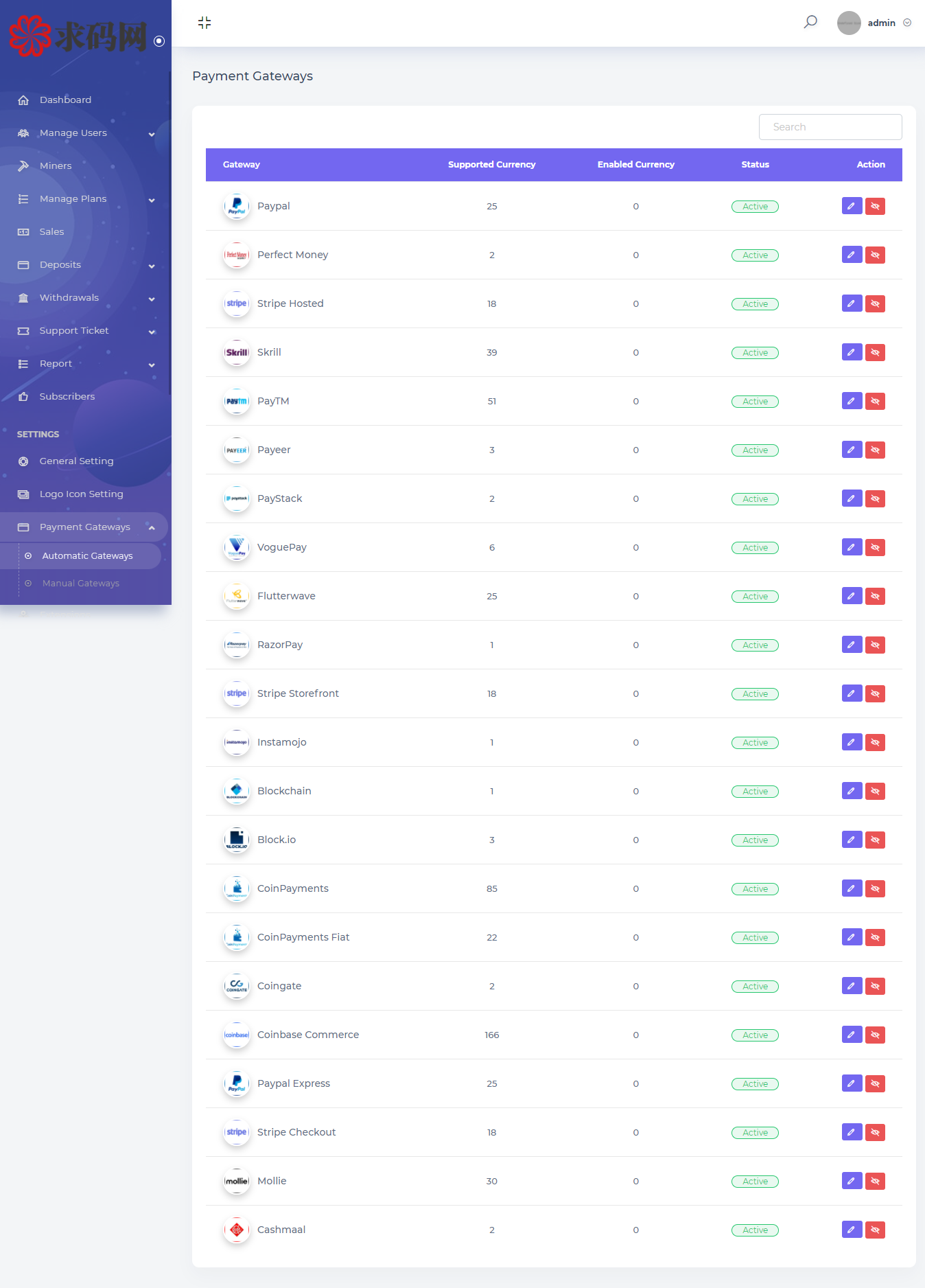Disable the Blockchain gateway
The image size is (925, 1288).
pos(875,791)
